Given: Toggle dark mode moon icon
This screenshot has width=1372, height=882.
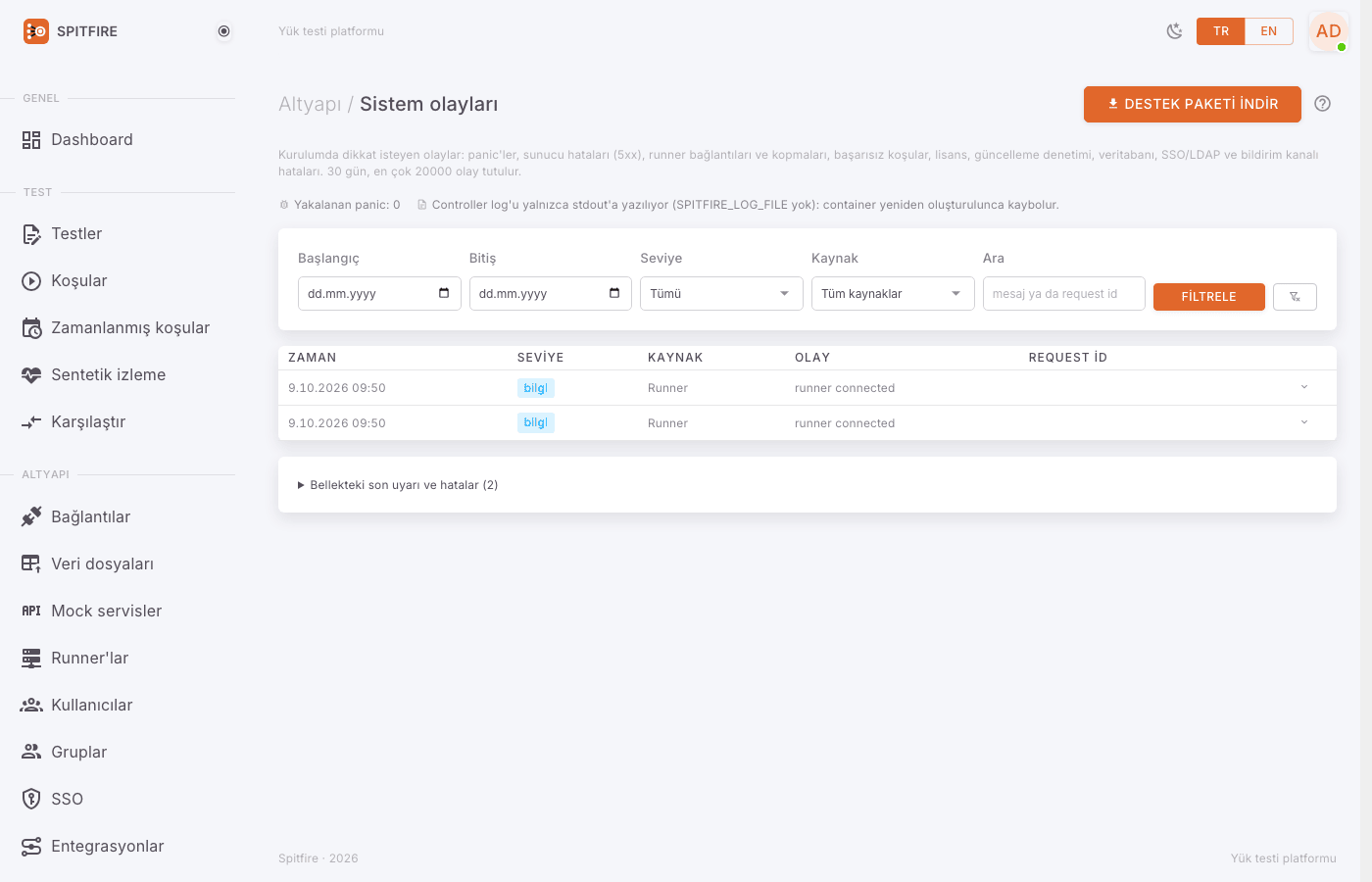Looking at the screenshot, I should tap(1174, 31).
